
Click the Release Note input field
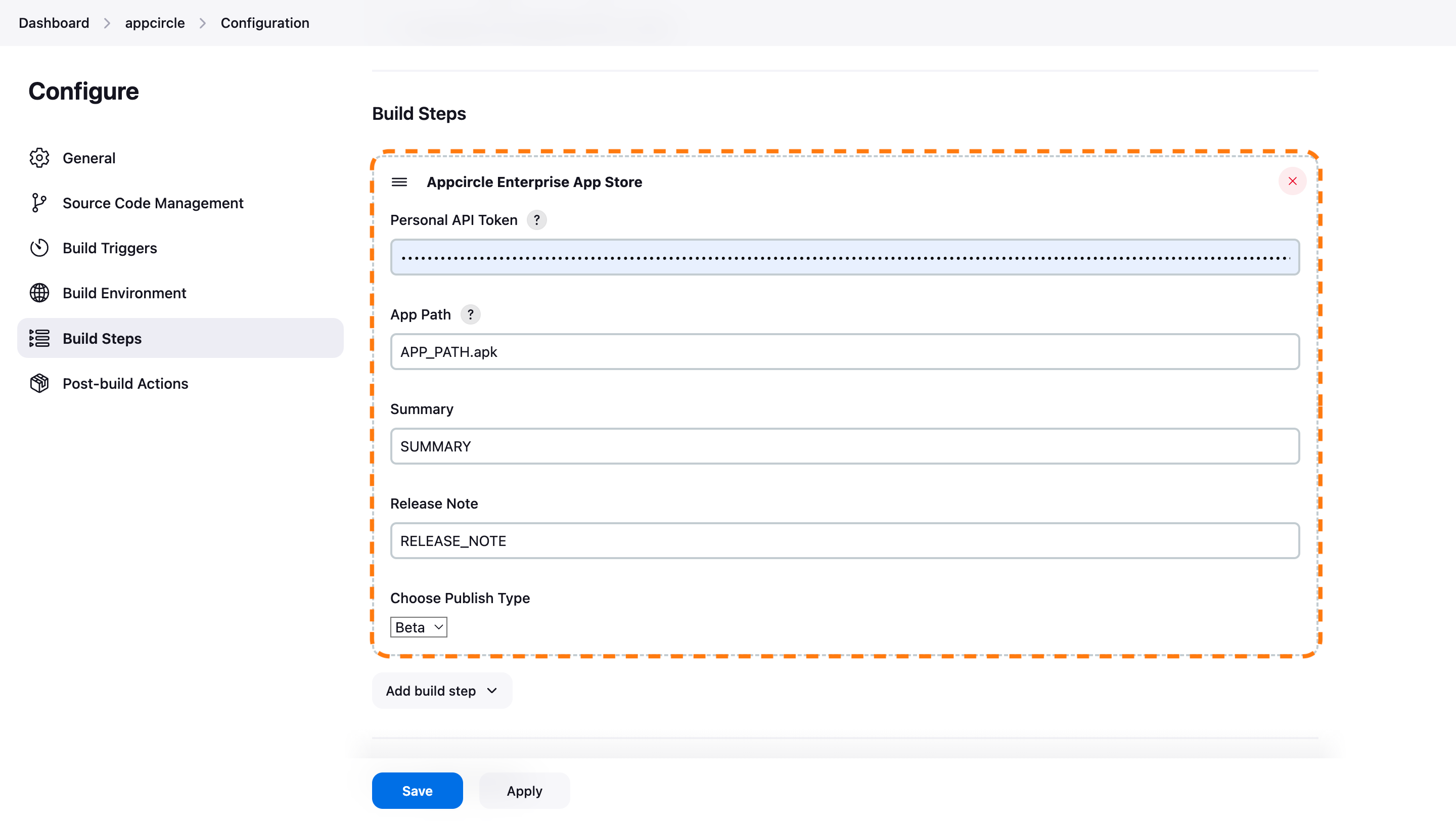[x=844, y=540]
